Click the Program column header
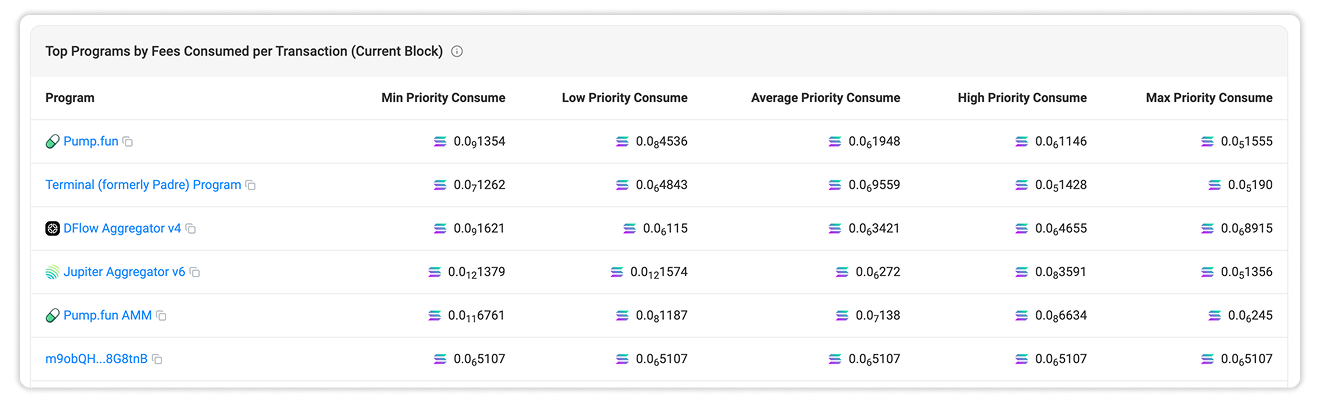This screenshot has width=1320, height=403. tap(70, 98)
